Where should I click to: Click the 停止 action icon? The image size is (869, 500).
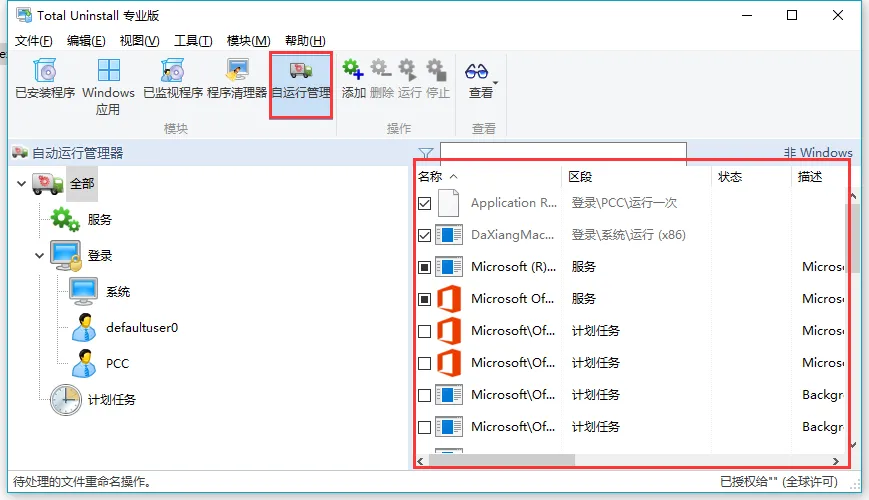click(x=437, y=69)
